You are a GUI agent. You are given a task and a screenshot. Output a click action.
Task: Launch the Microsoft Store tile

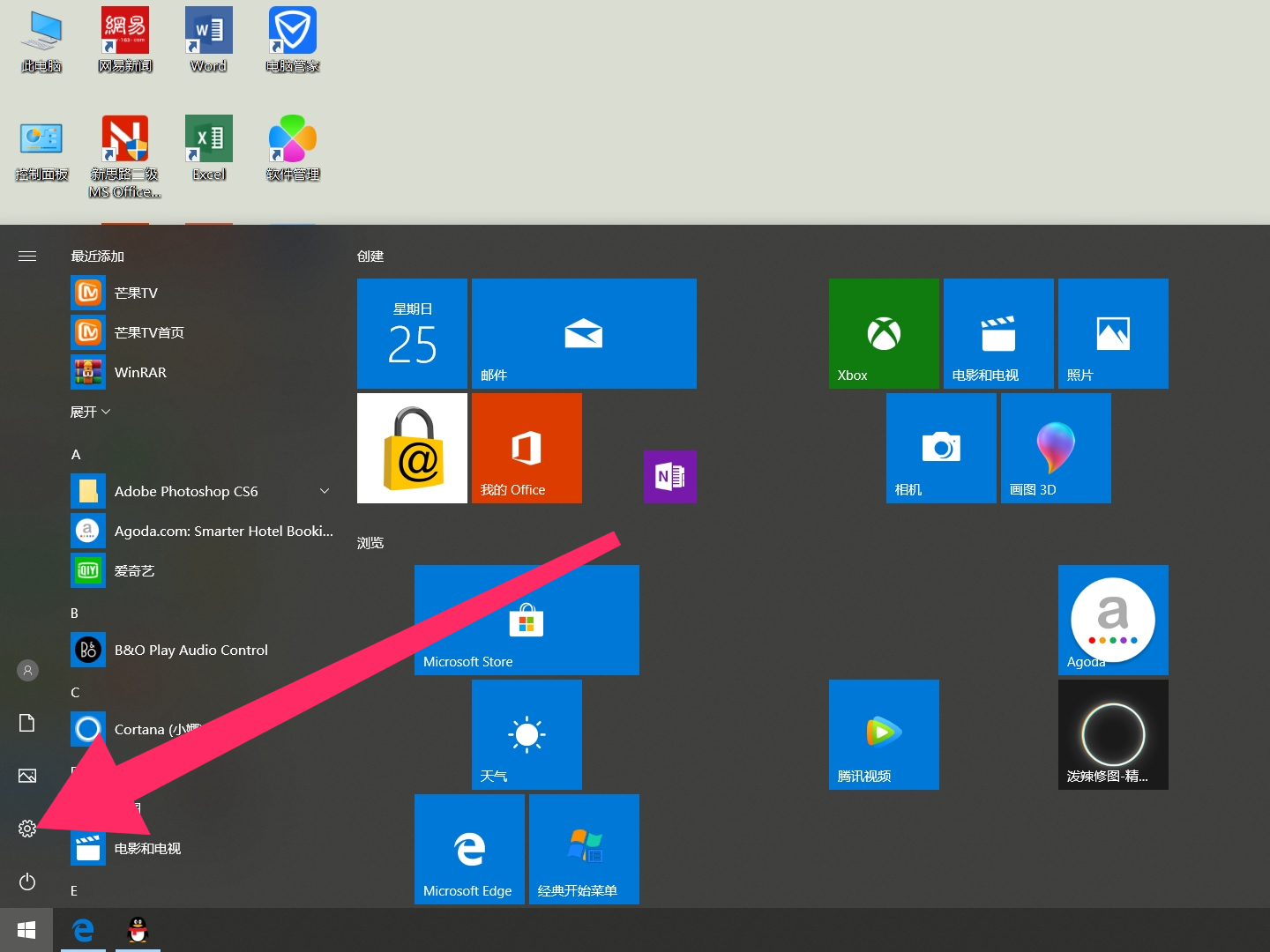(x=527, y=620)
